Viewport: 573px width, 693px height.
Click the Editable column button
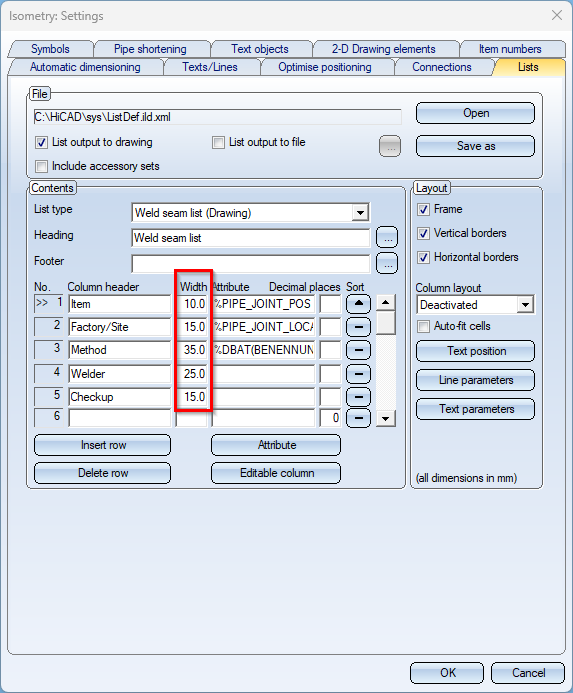click(276, 473)
